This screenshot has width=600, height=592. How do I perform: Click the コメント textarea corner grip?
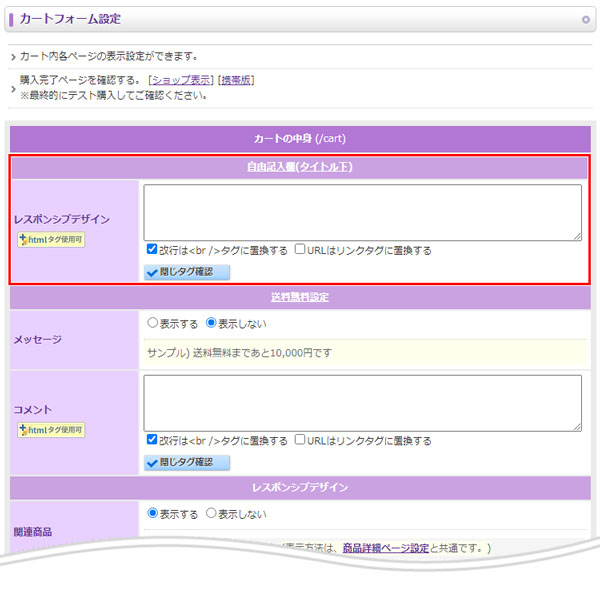coord(577,427)
